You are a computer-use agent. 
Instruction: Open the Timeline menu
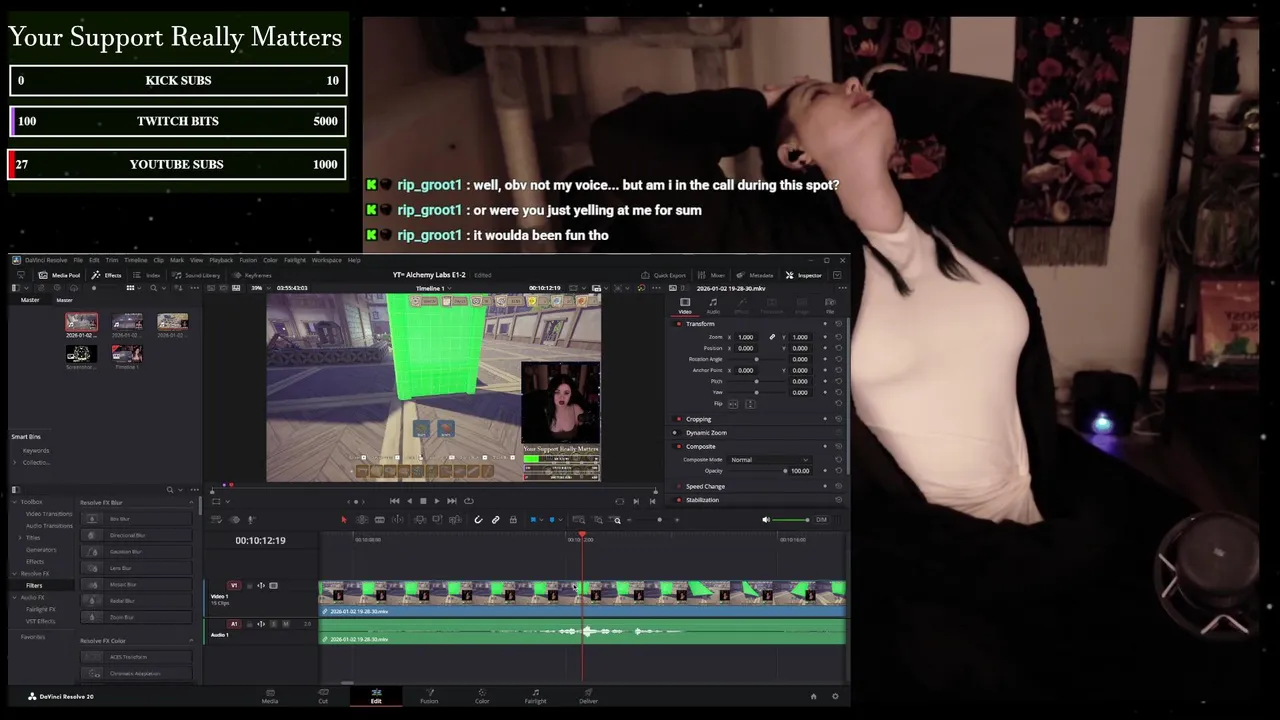click(x=136, y=260)
